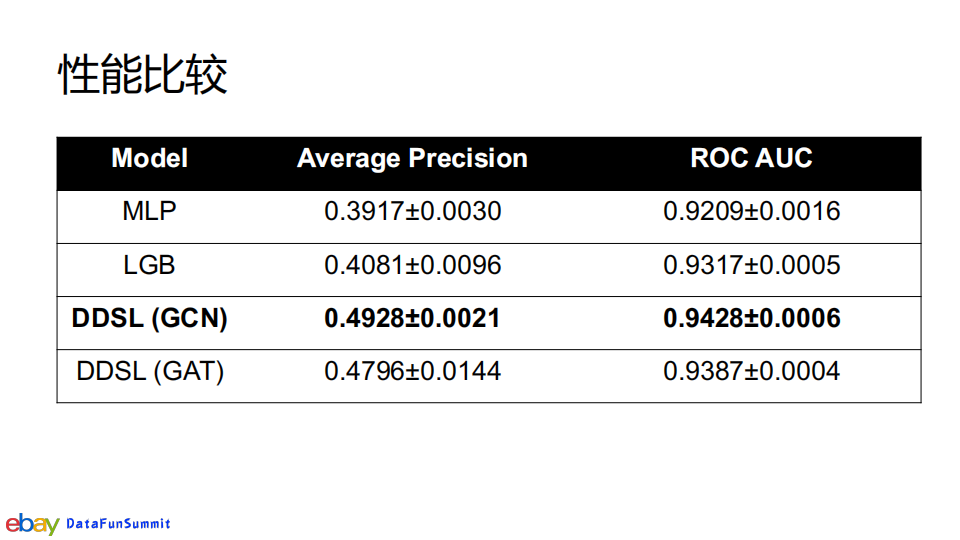This screenshot has width=960, height=540.
Task: Click the blue 'b' in the eBay logo
Action: point(25,522)
